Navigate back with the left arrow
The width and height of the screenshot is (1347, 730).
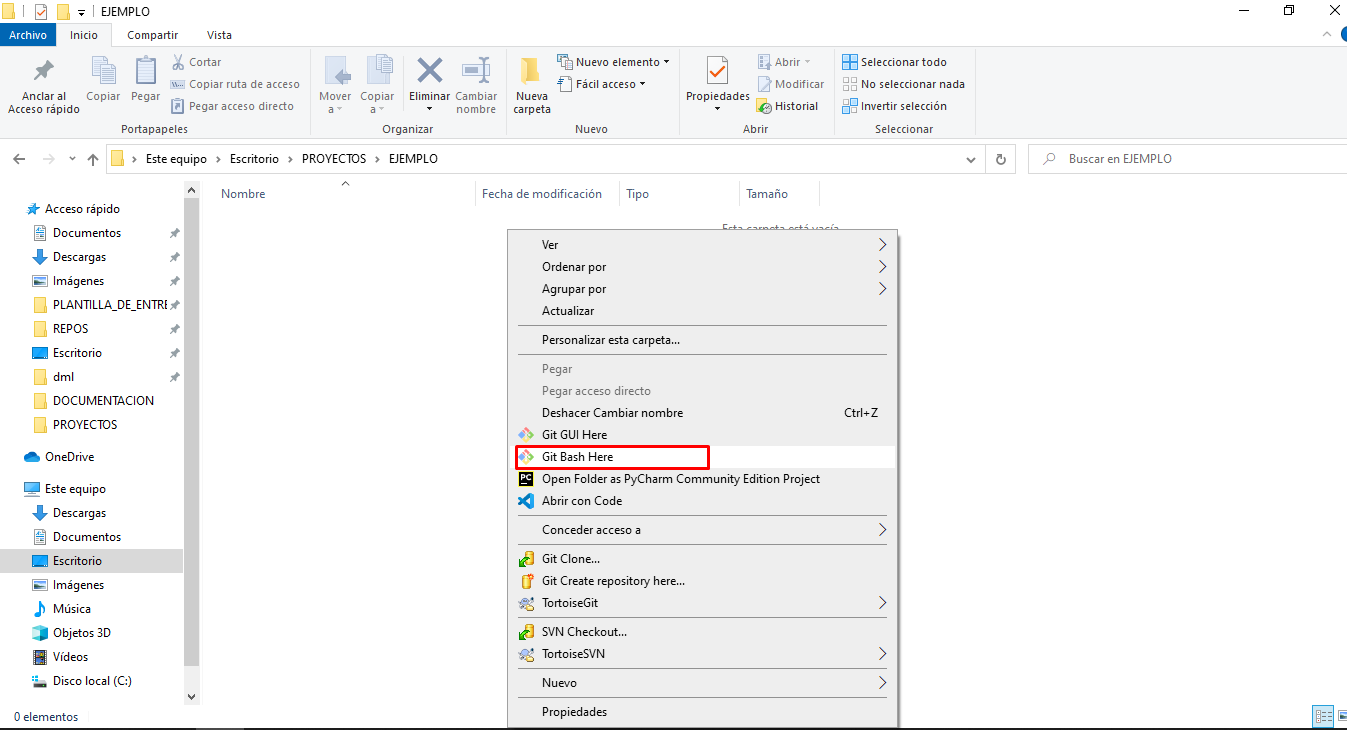coord(19,159)
